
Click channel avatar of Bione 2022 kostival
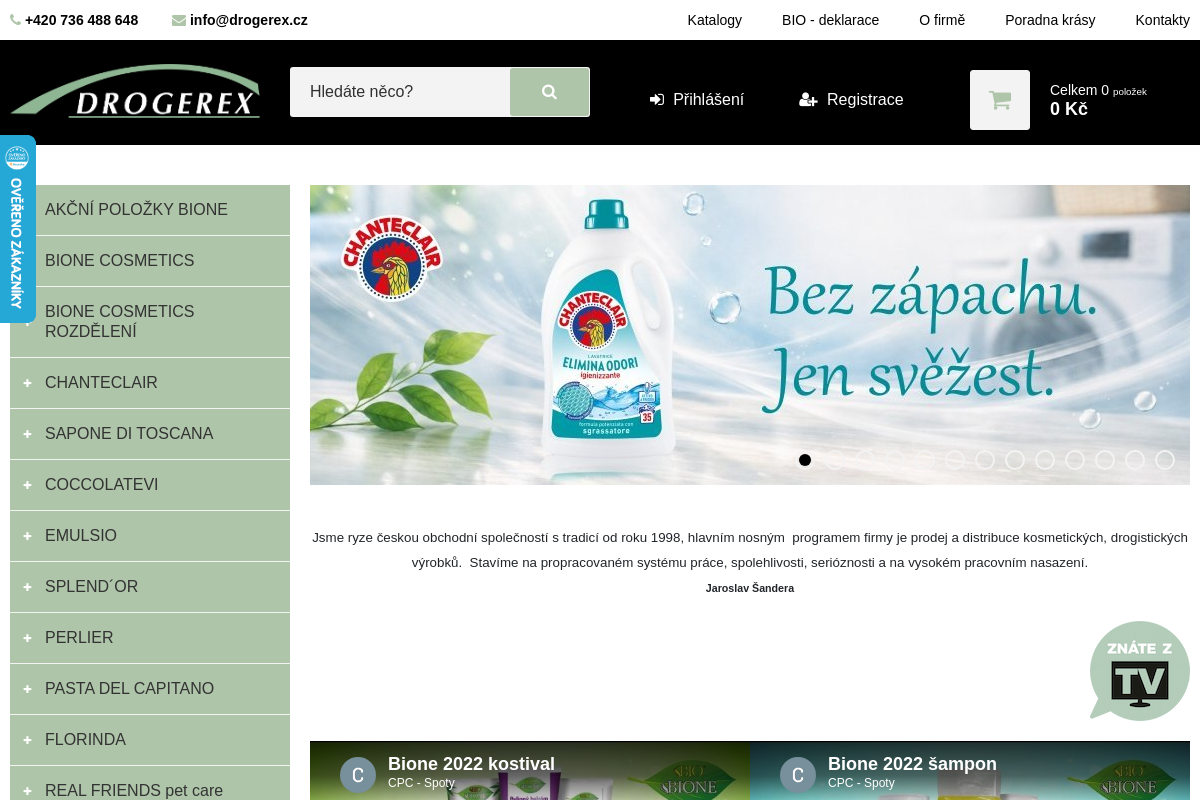[358, 775]
